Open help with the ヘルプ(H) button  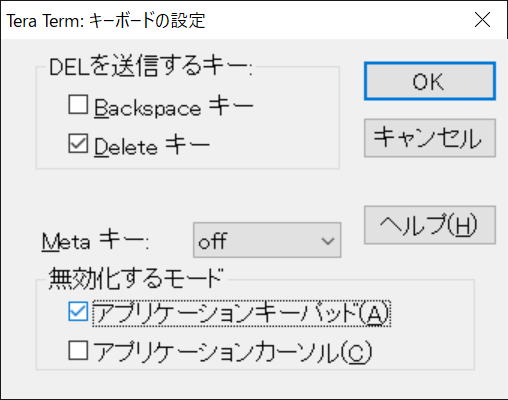[430, 225]
